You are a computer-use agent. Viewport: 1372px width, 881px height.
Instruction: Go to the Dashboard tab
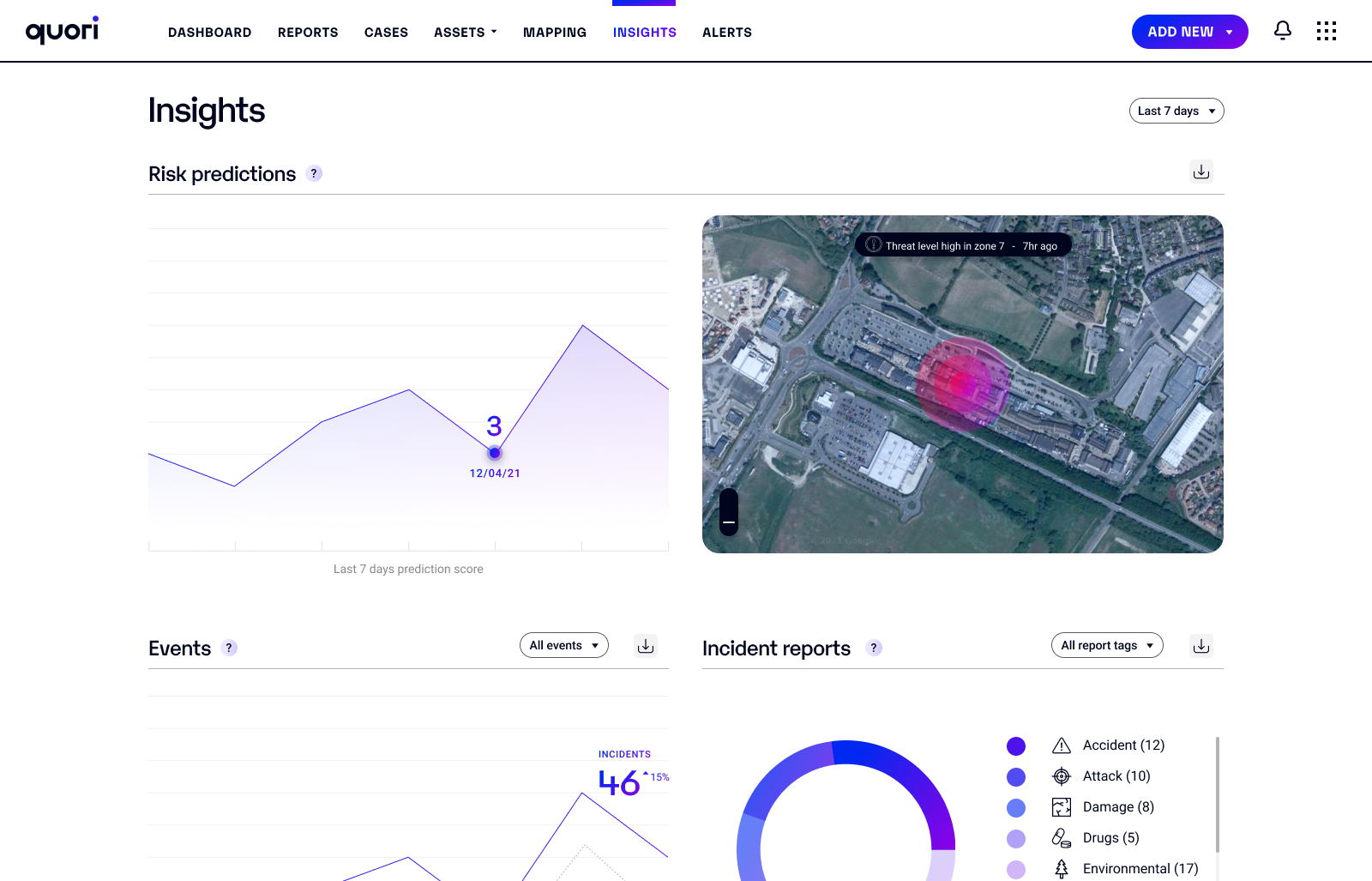coord(210,33)
